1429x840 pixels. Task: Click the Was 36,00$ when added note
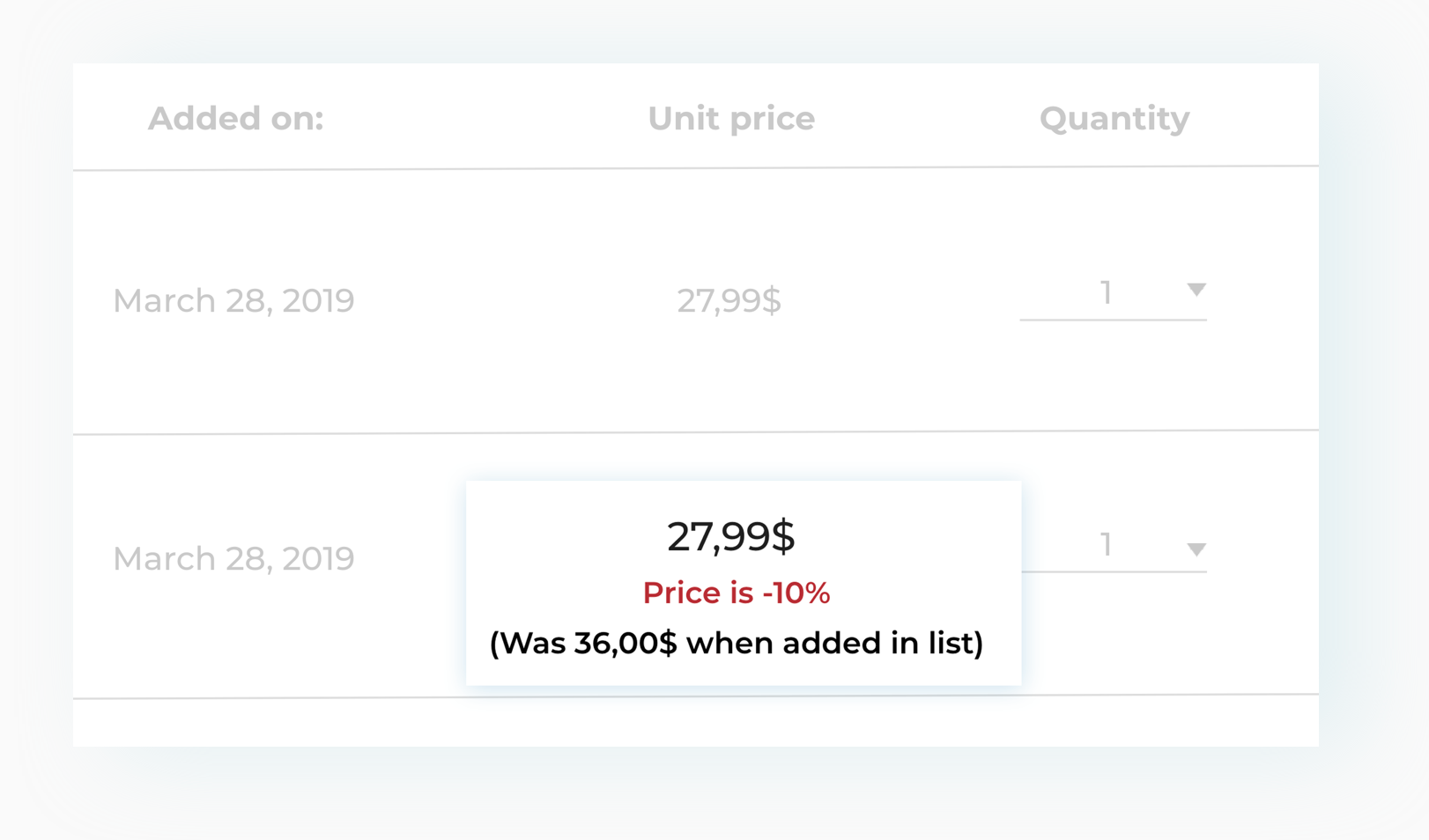click(x=736, y=643)
